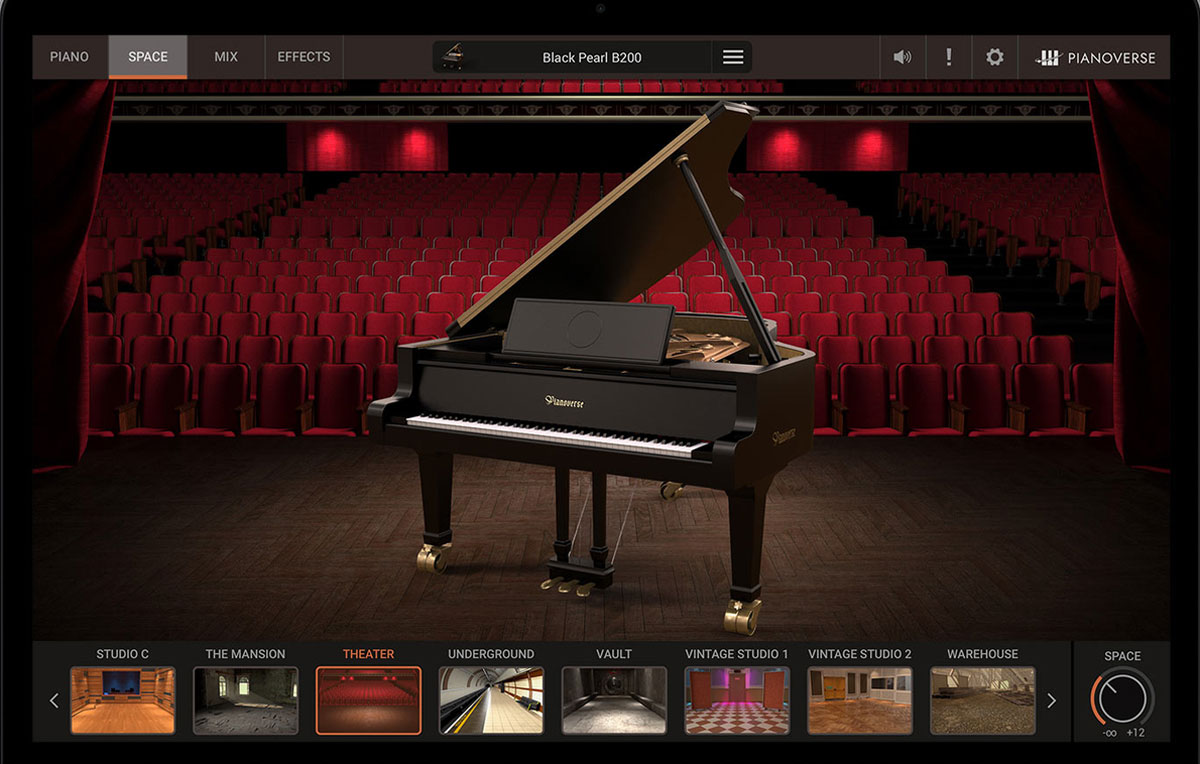Select the Studio C space thumbnail
The image size is (1200, 764).
tap(123, 701)
